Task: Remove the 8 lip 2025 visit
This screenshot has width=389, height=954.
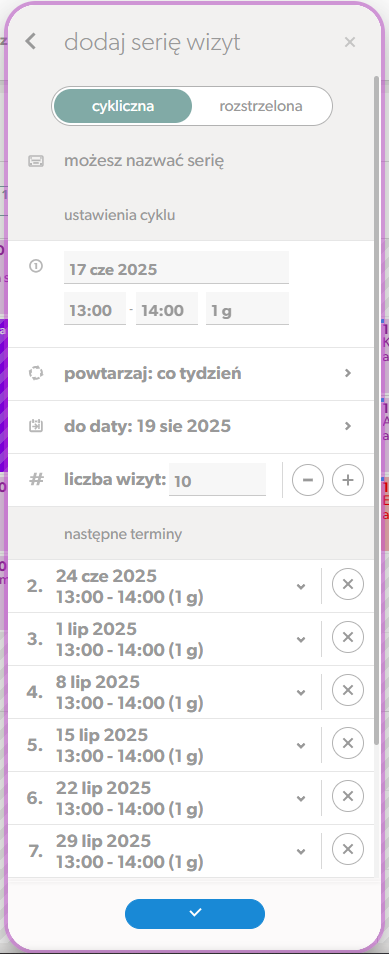Action: pyautogui.click(x=348, y=691)
